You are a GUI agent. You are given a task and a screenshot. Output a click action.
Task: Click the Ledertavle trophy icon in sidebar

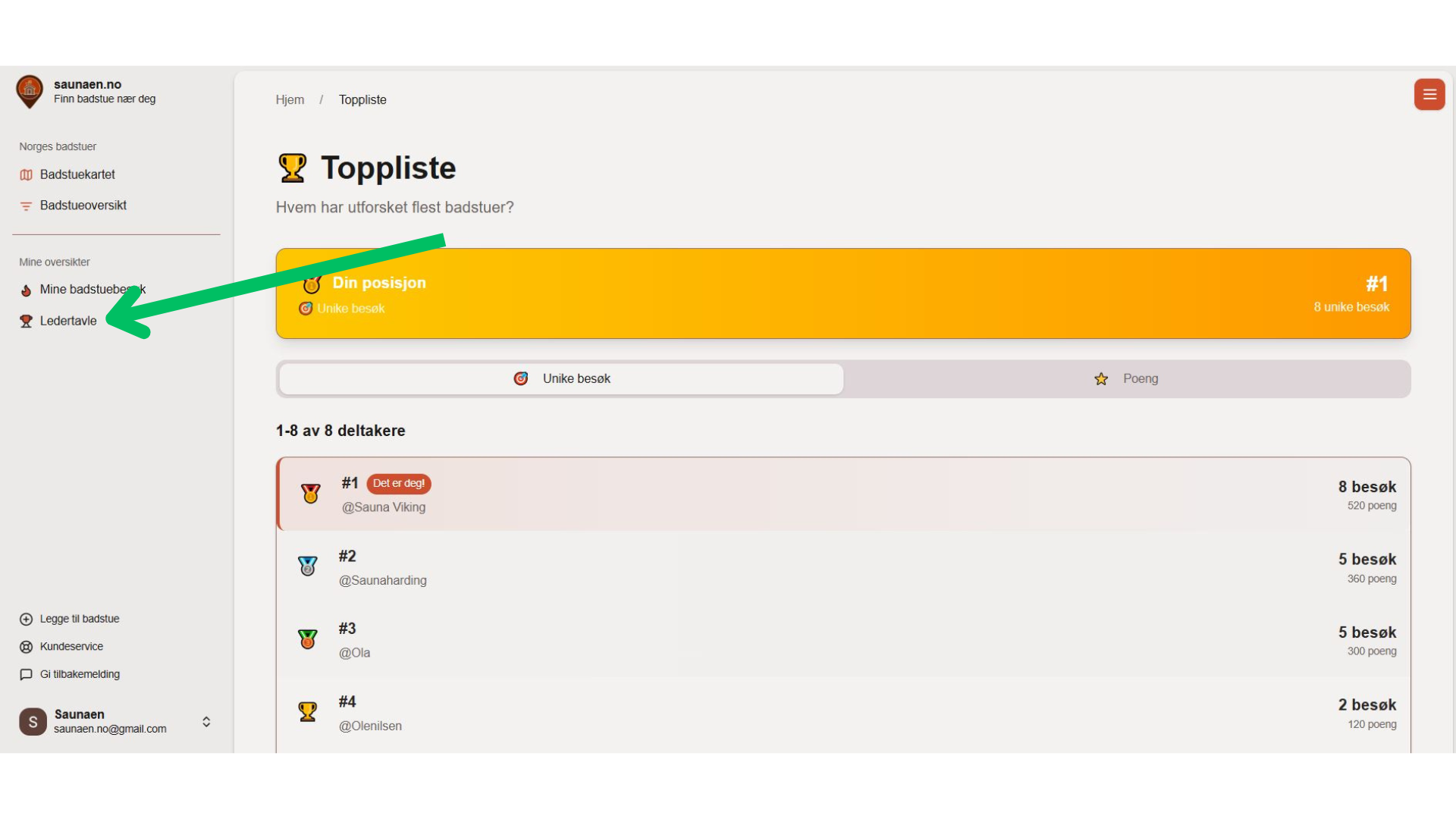pyautogui.click(x=26, y=322)
